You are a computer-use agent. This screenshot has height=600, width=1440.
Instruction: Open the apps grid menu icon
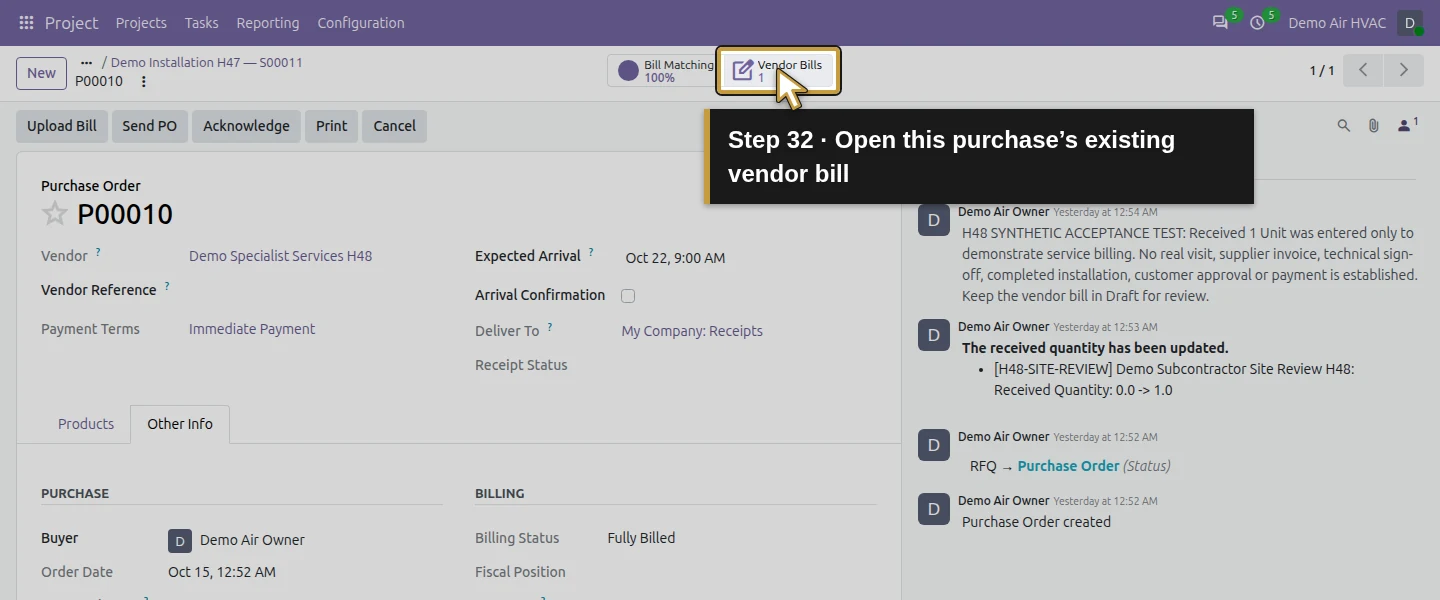point(26,22)
